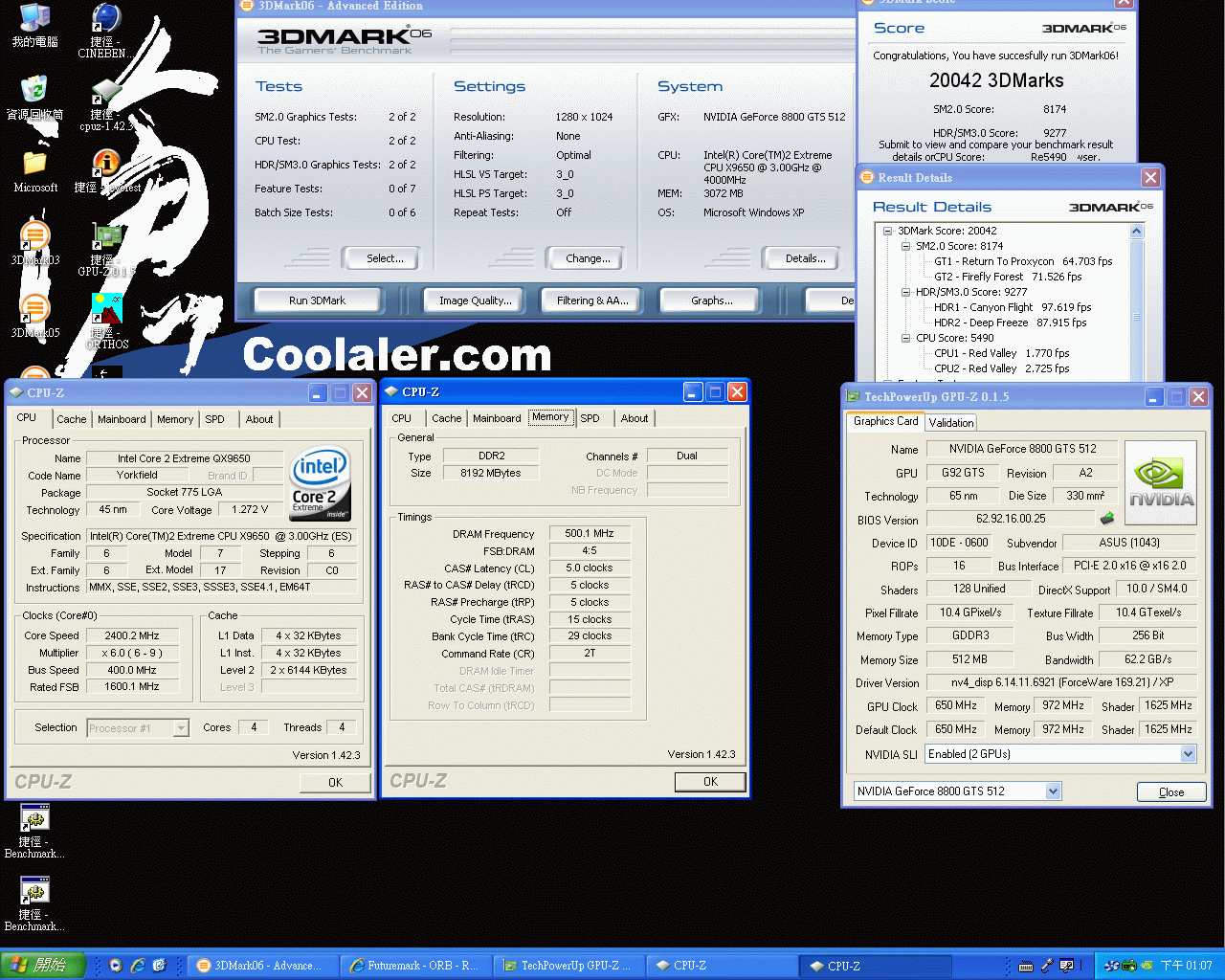Click the BIOS Version field 62.92.16.00.25

(x=1011, y=519)
